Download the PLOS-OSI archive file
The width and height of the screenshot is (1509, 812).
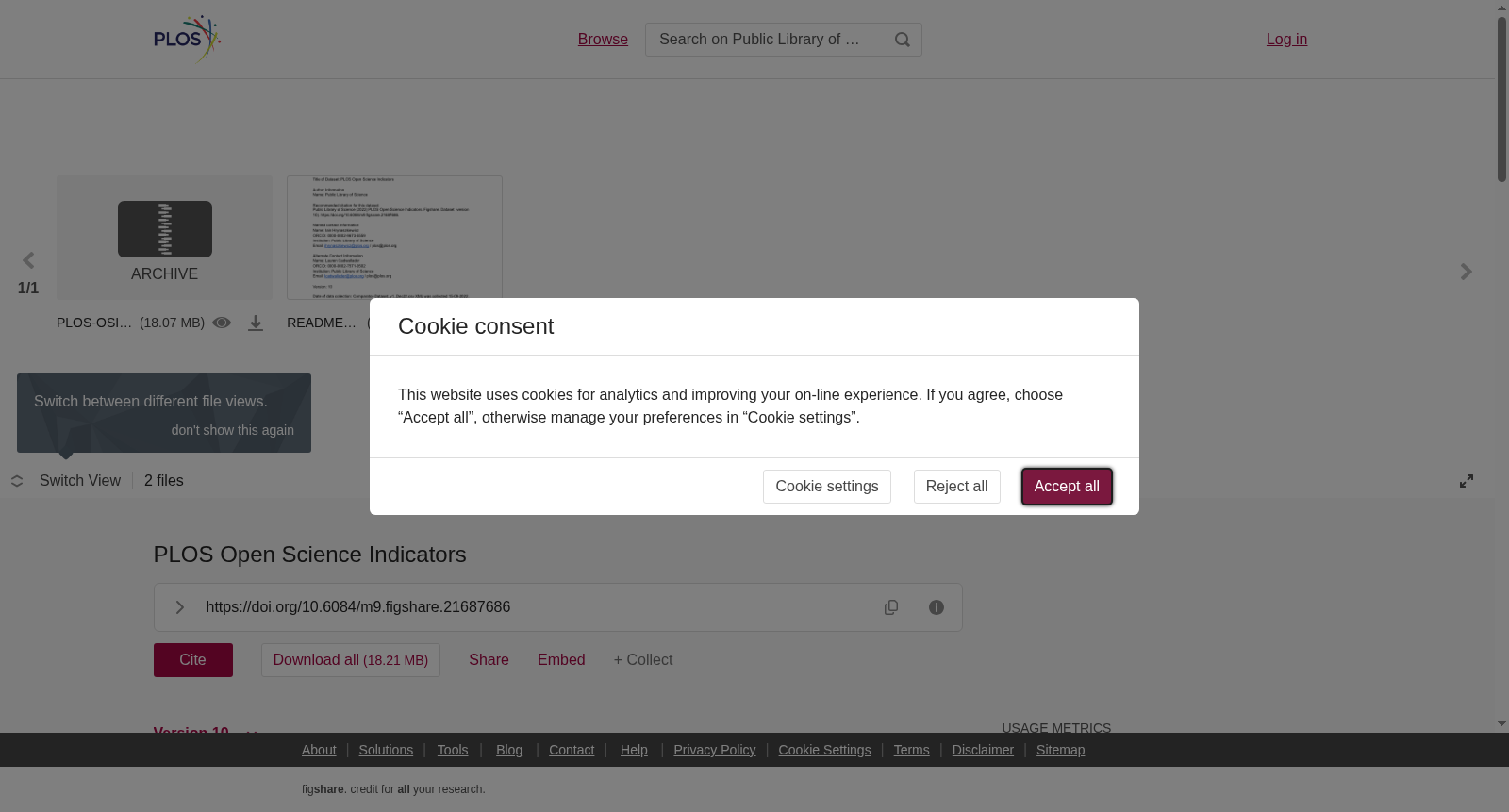[x=256, y=323]
